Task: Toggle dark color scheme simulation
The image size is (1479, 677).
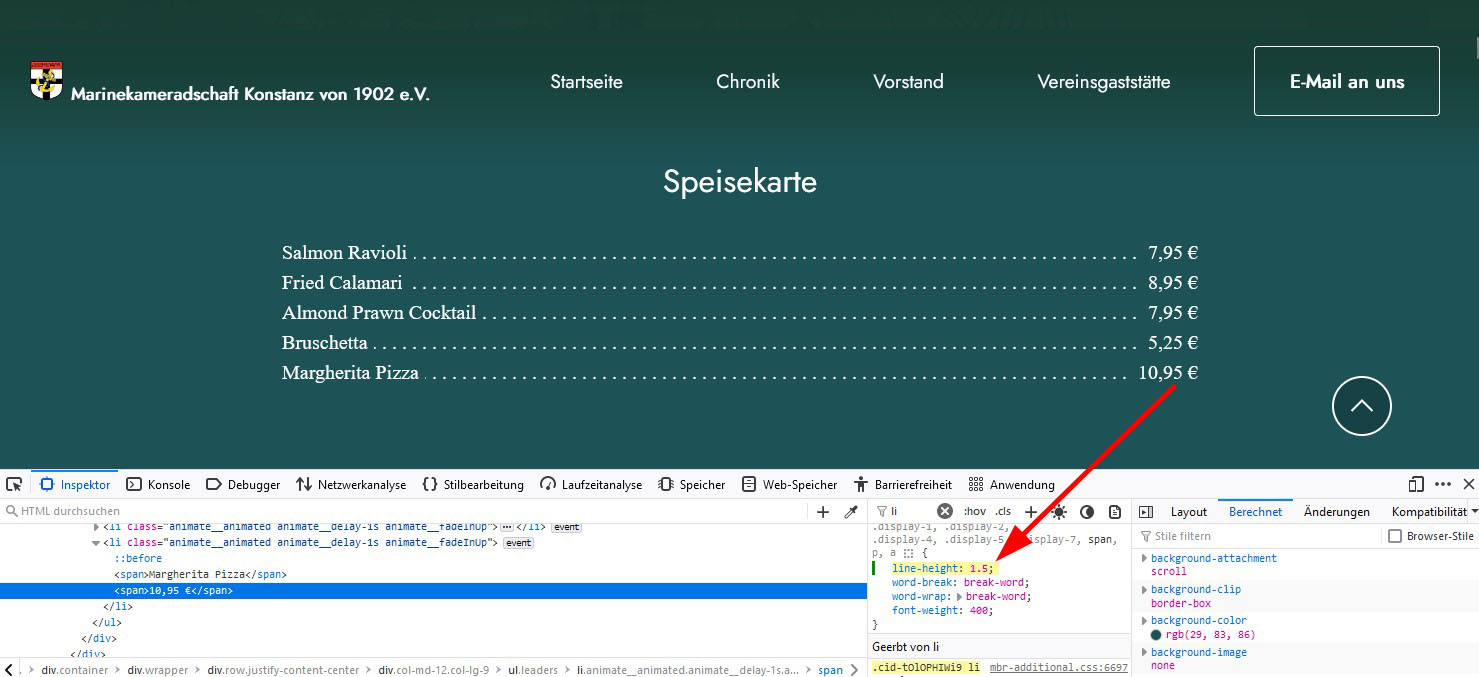Action: tap(1087, 512)
